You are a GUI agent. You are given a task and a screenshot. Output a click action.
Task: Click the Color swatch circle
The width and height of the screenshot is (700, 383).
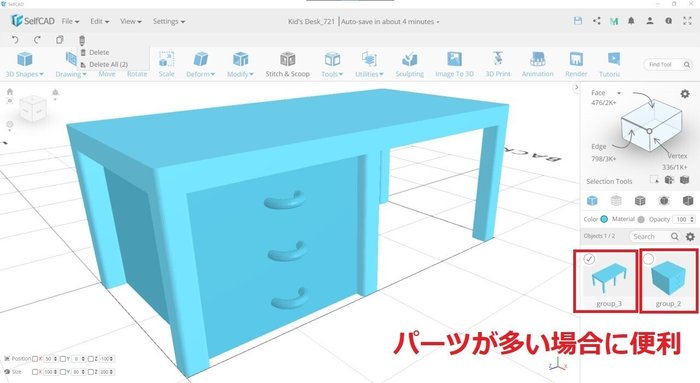point(604,219)
